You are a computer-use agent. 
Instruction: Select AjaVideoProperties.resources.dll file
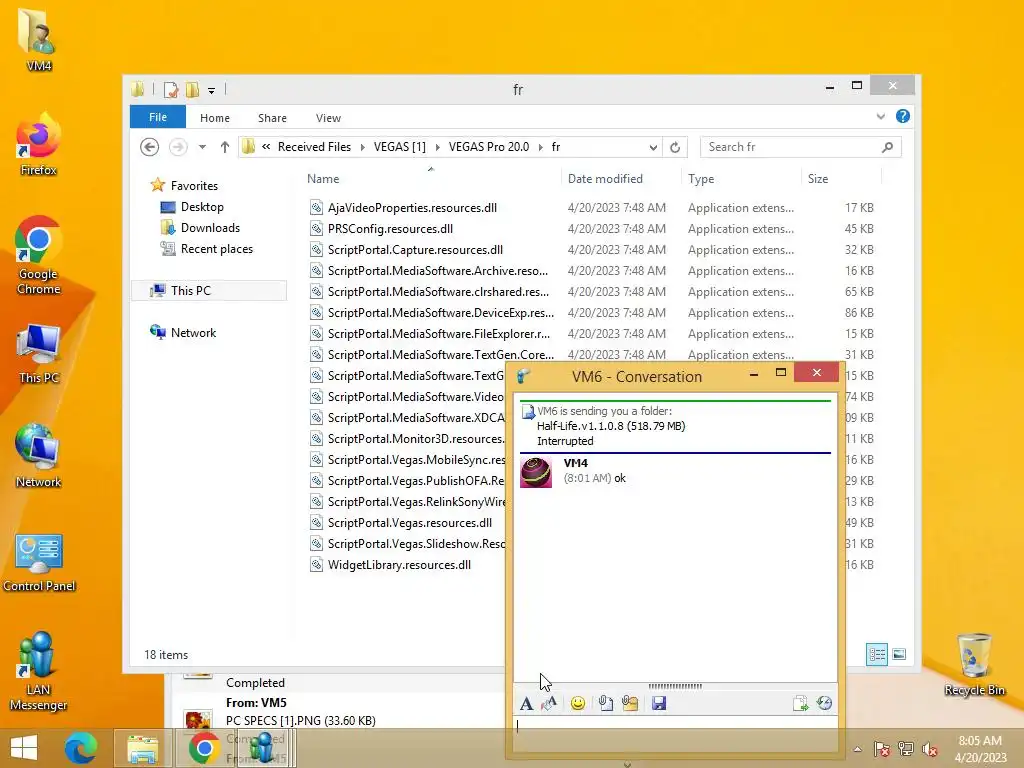(x=412, y=208)
